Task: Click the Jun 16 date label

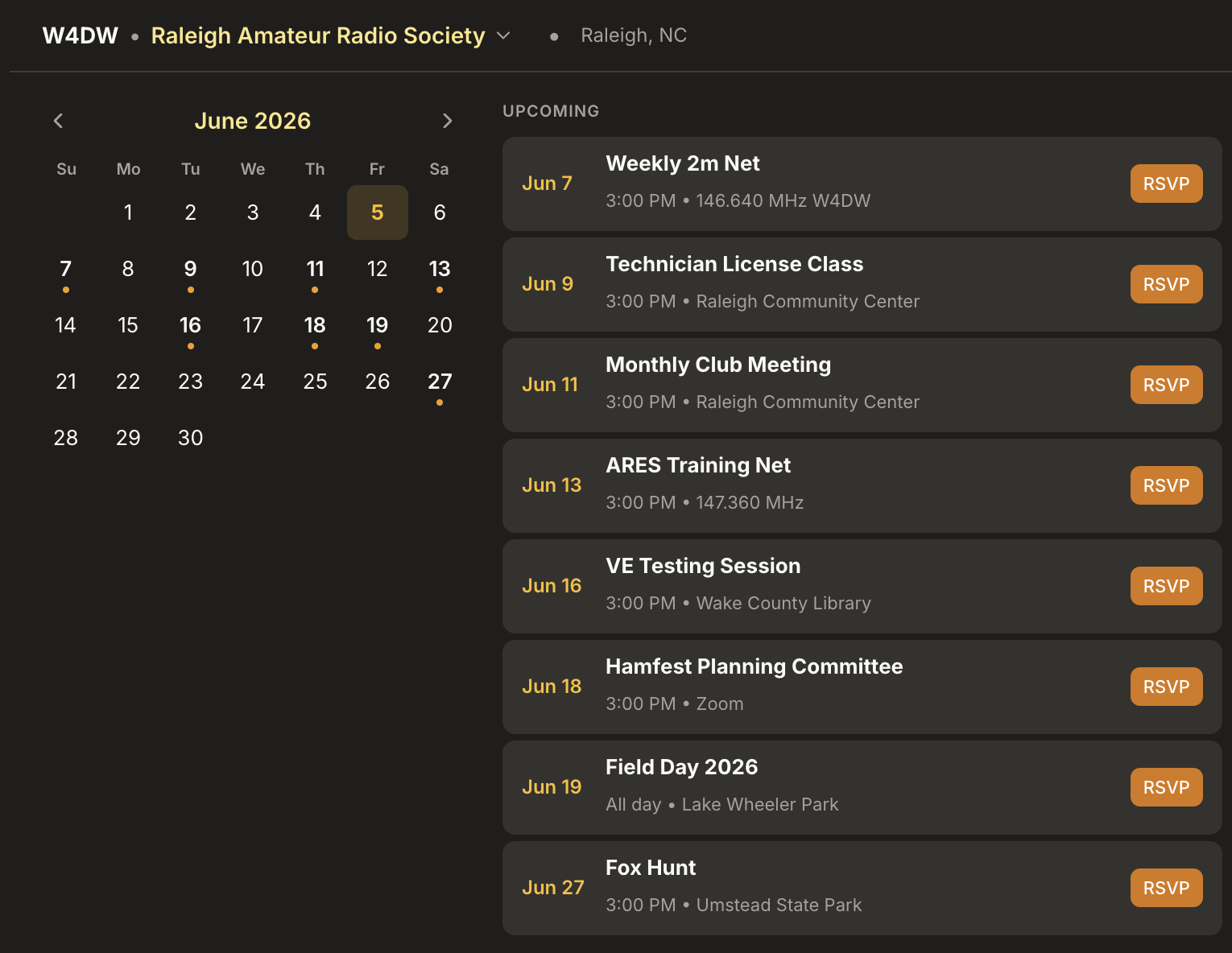Action: [552, 586]
